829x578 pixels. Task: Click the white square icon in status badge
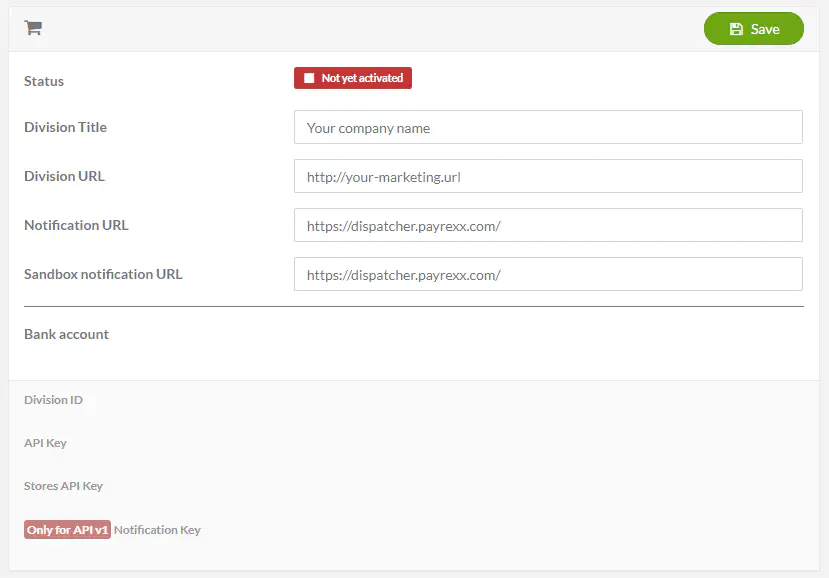(x=309, y=78)
